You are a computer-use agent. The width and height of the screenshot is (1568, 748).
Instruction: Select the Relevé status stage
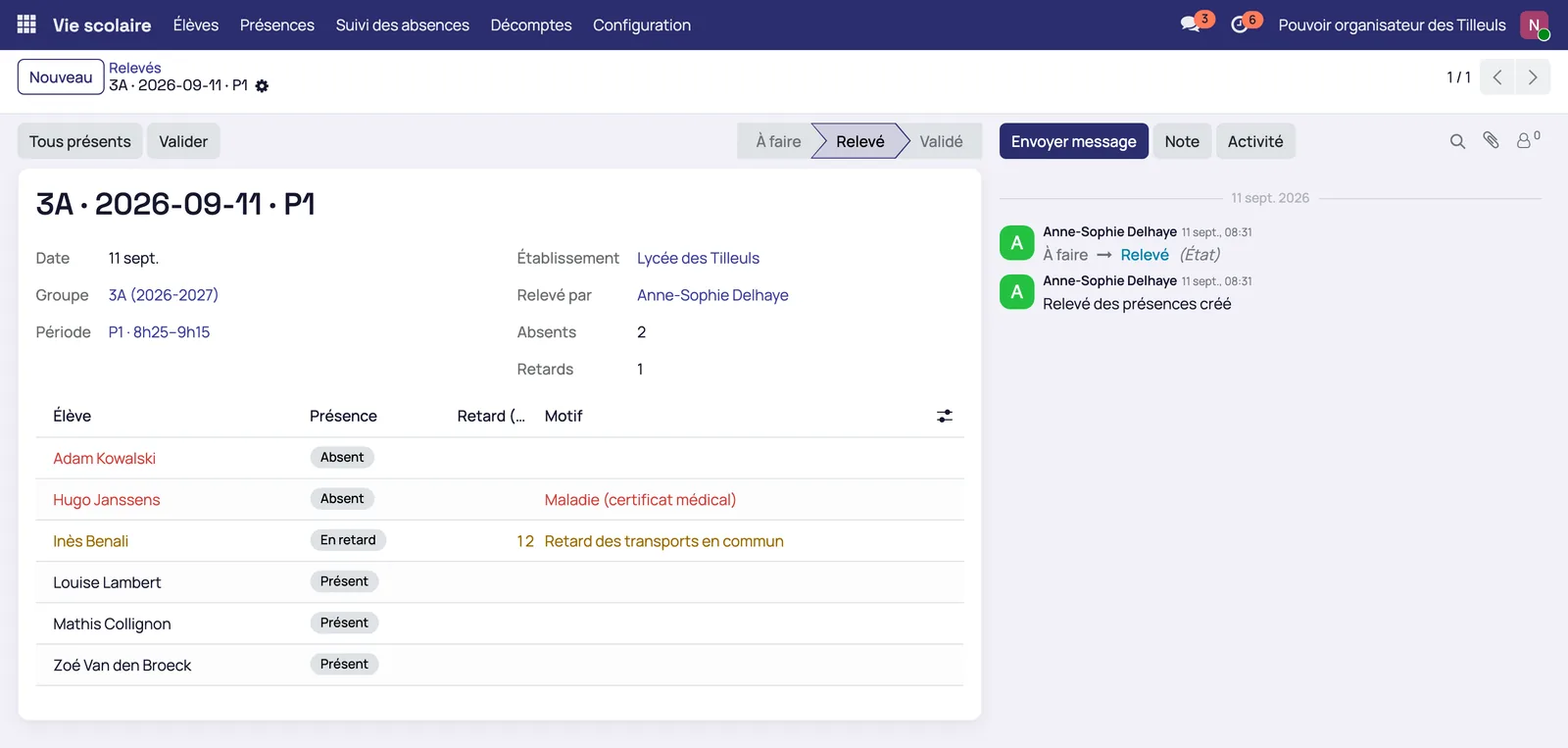[x=860, y=141]
